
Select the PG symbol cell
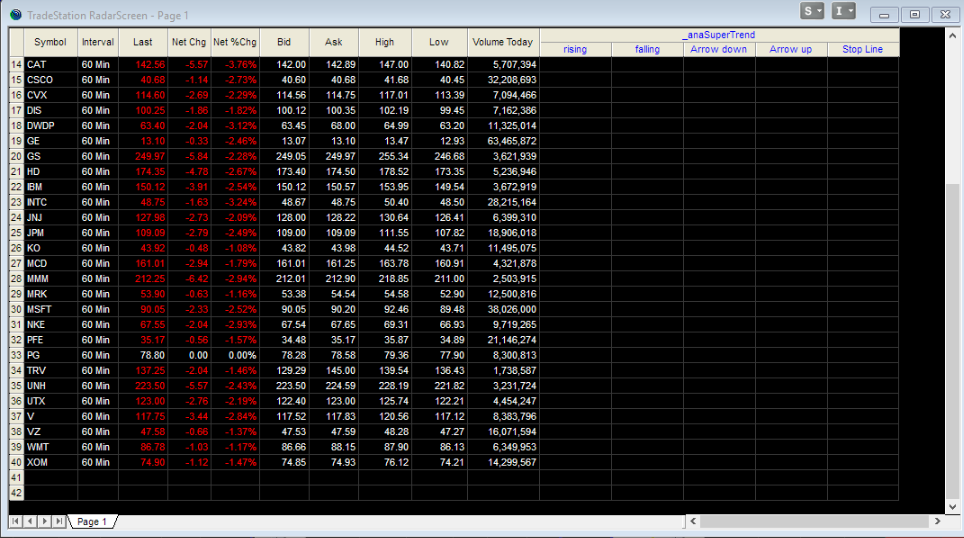coord(50,355)
